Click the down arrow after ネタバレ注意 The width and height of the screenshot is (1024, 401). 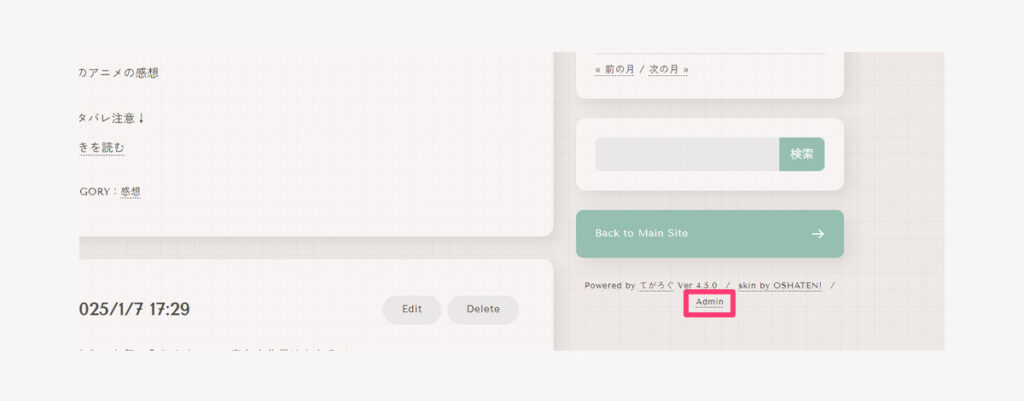(141, 118)
